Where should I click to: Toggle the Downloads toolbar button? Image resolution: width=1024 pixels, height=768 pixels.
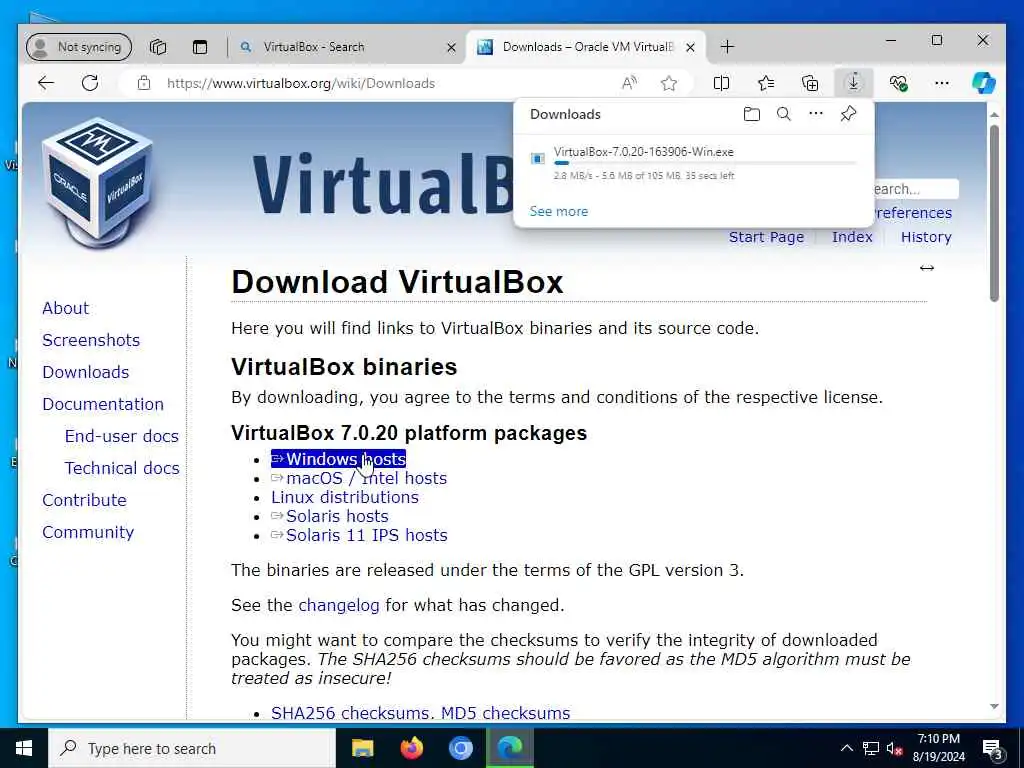coord(854,83)
